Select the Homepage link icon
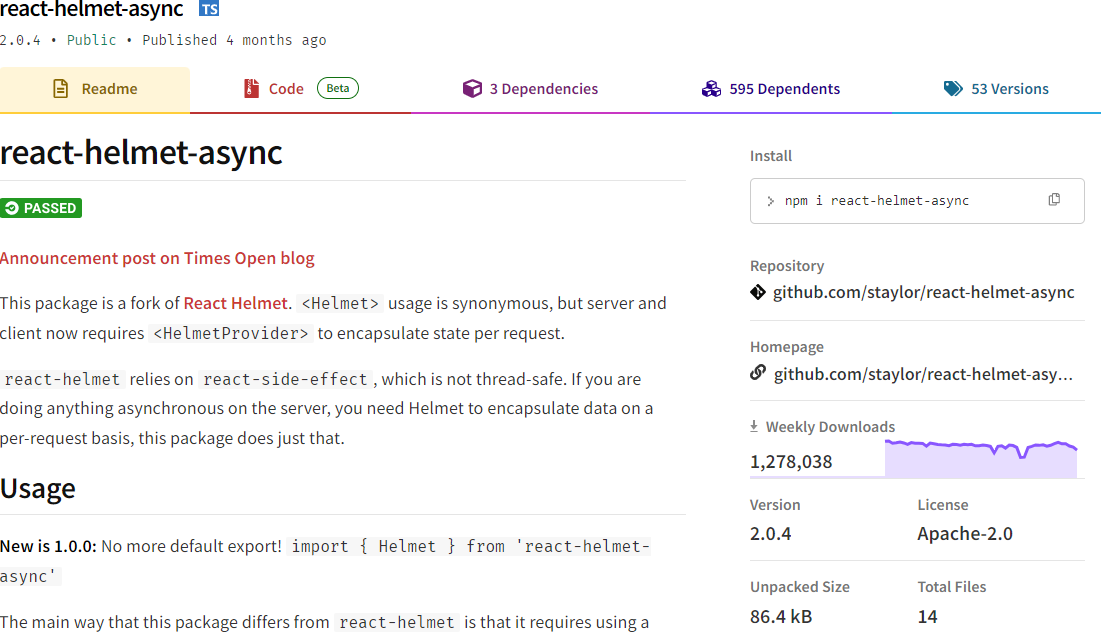The height and width of the screenshot is (641, 1107). point(757,372)
